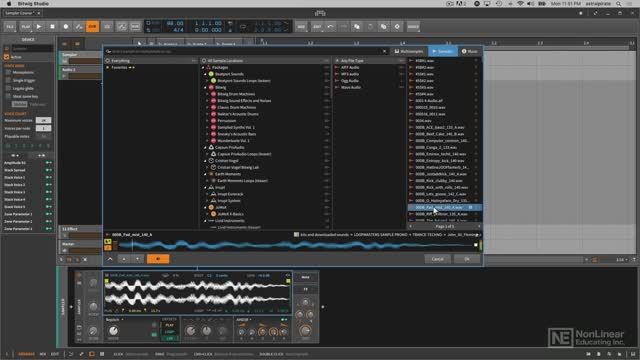Collapse the Capsun ProAudio node
Viewport: 640px width, 360px height.
tap(206, 147)
